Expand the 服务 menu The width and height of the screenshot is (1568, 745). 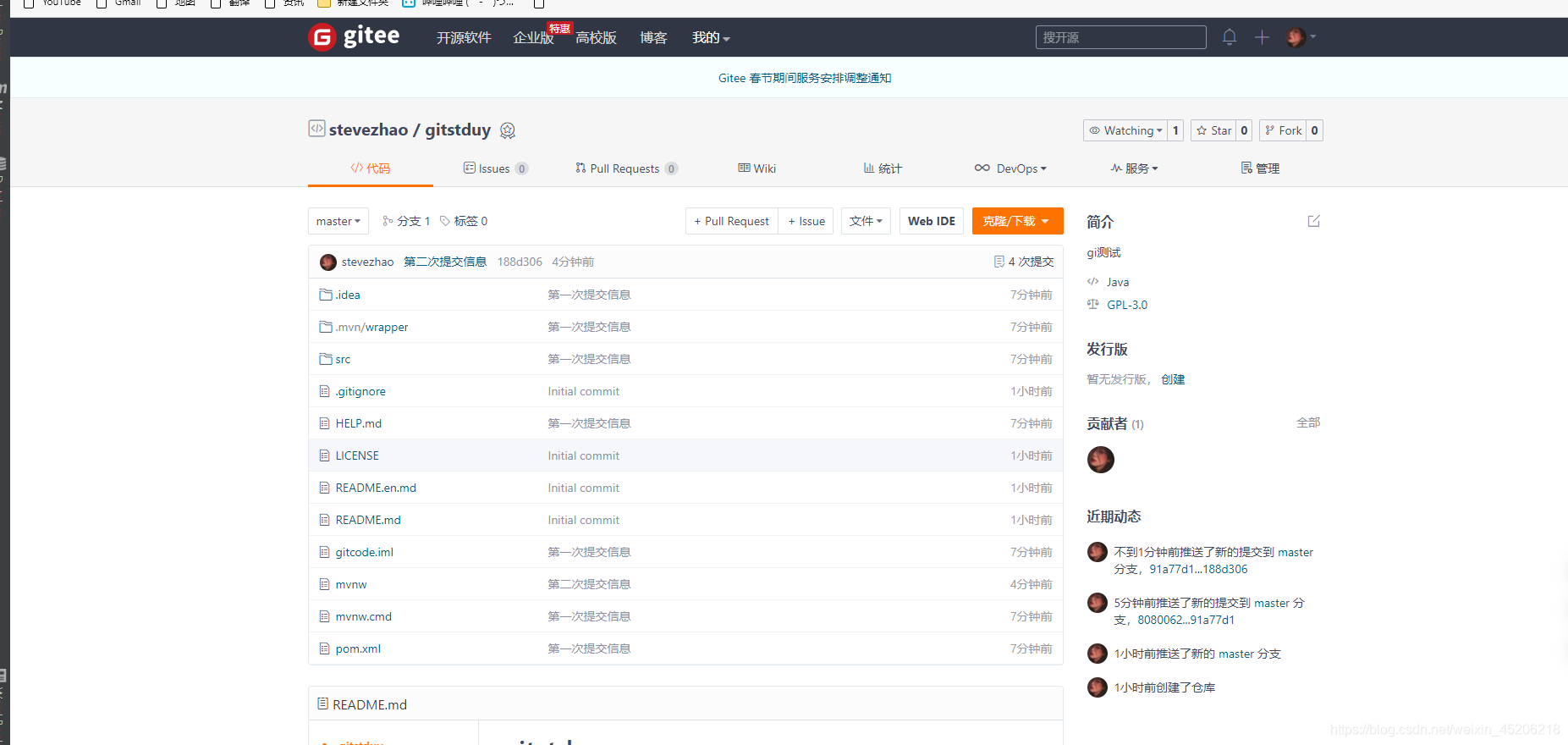pyautogui.click(x=1135, y=168)
